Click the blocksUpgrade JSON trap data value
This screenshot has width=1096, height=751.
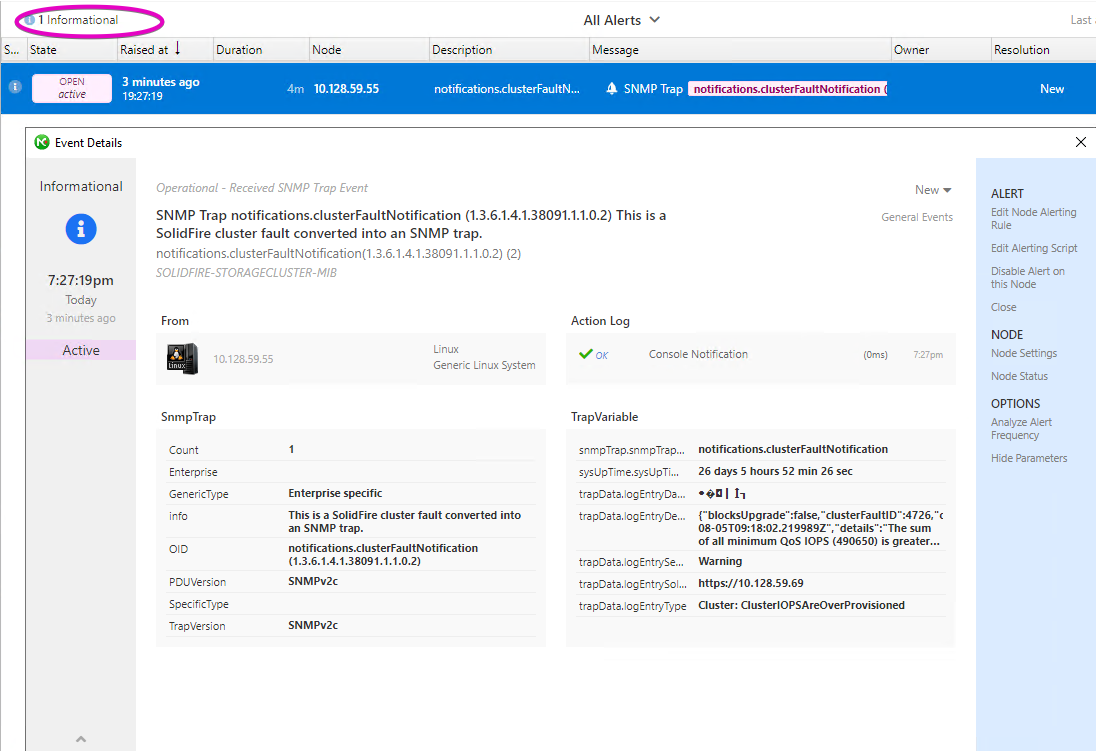coord(820,528)
